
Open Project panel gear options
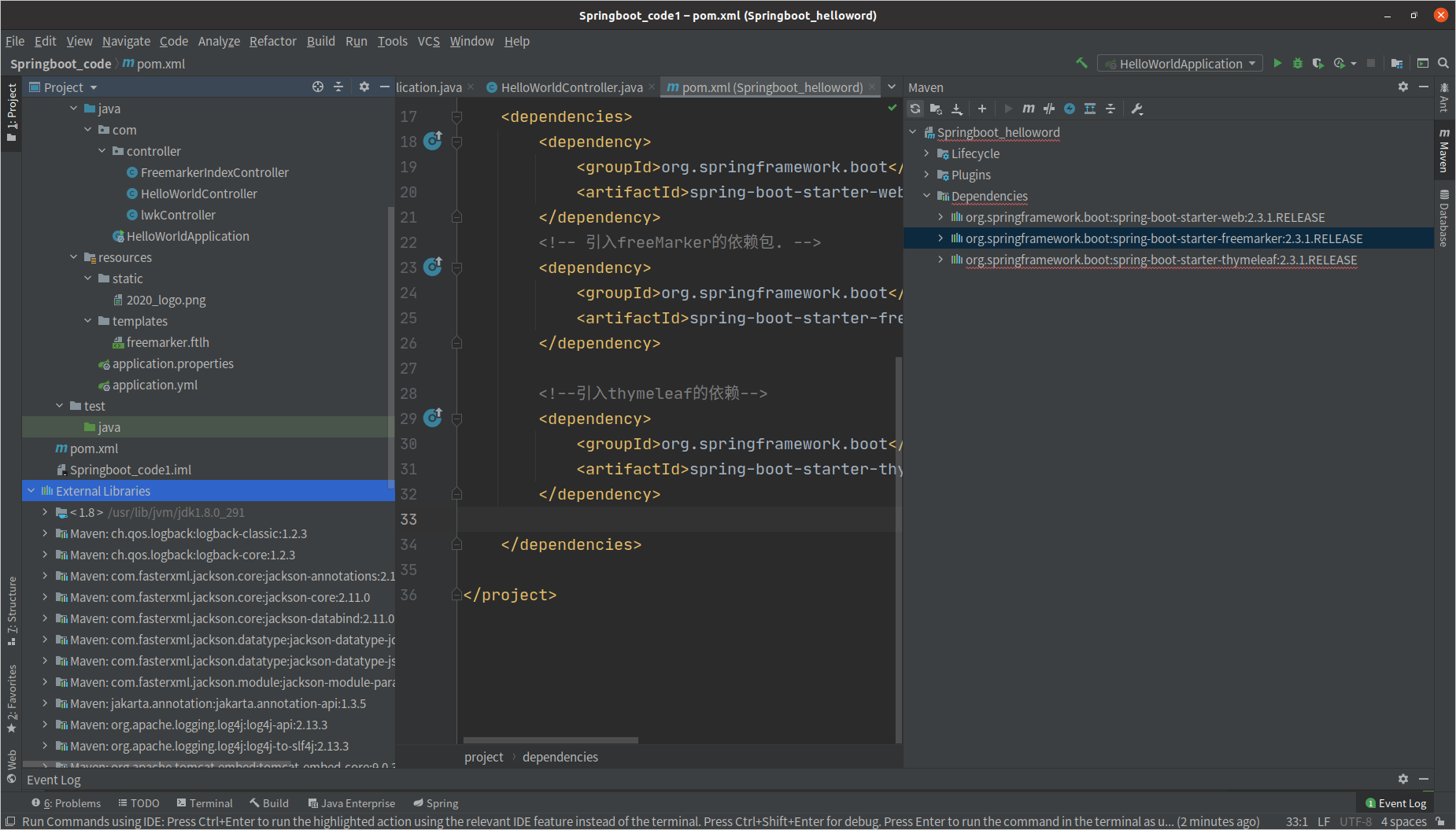point(364,87)
